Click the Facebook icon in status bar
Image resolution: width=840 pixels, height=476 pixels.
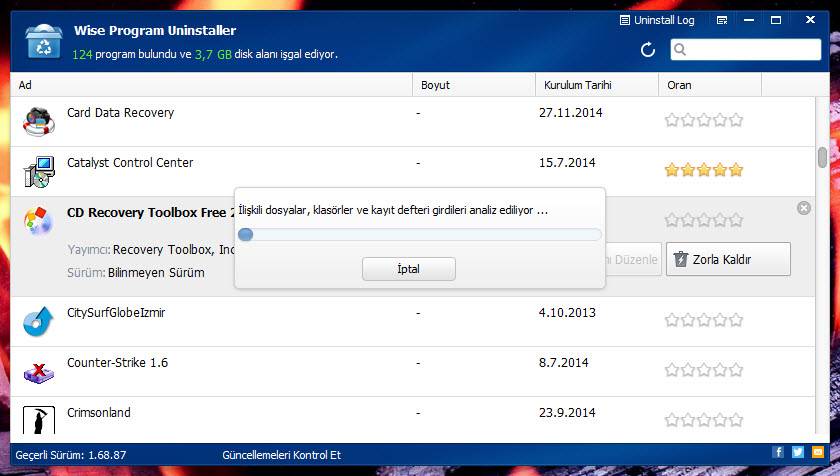779,453
